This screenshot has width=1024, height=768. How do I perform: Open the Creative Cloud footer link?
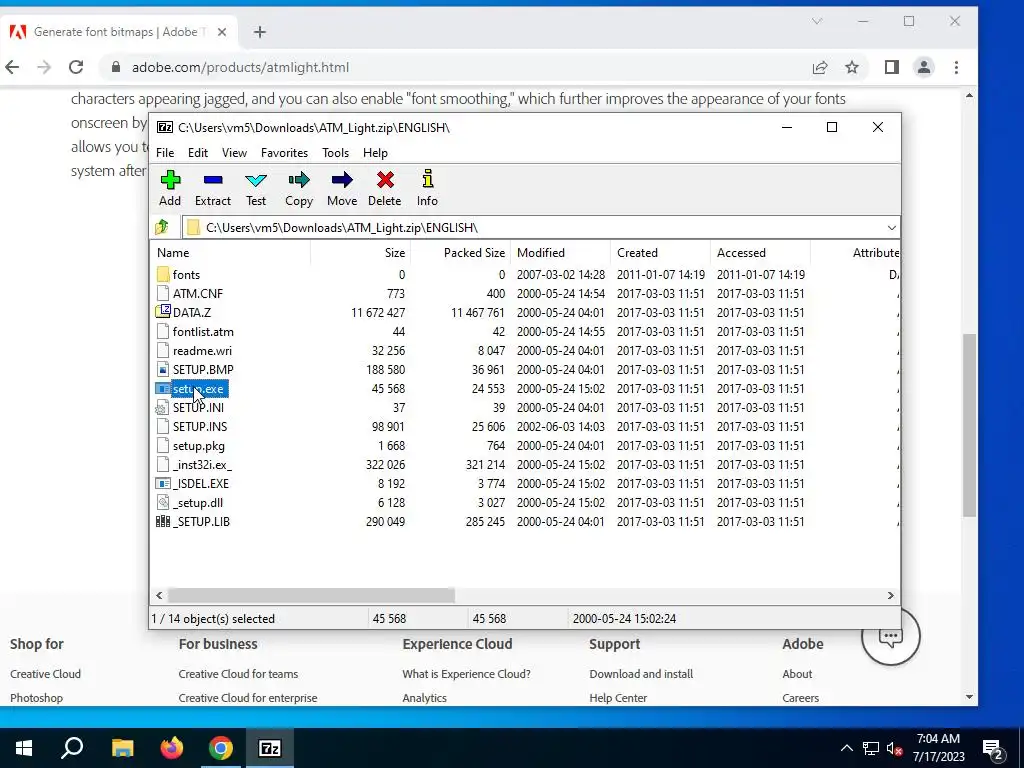tap(45, 674)
